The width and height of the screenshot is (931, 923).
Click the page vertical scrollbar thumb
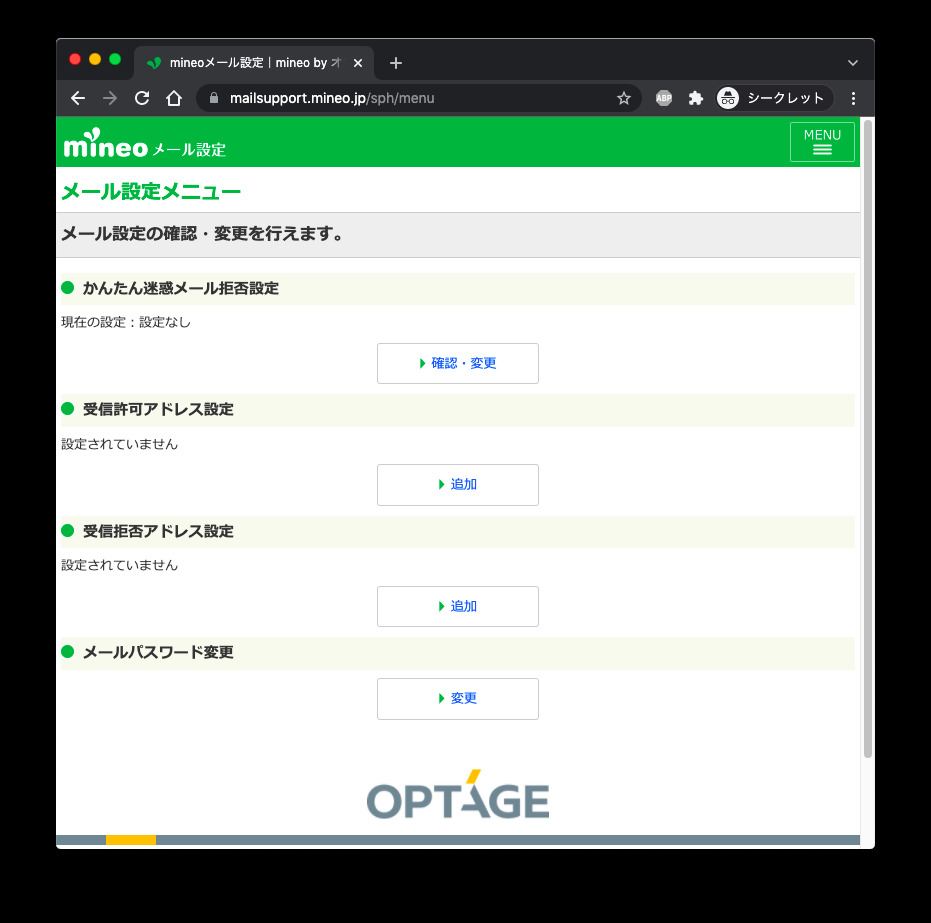pos(867,439)
